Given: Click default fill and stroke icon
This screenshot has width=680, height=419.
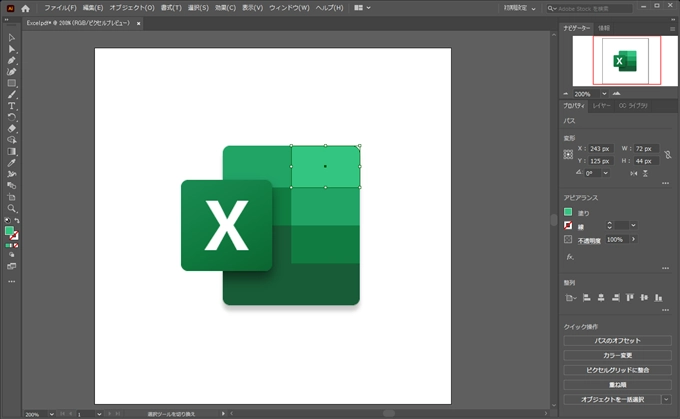Looking at the screenshot, I should 7,220.
